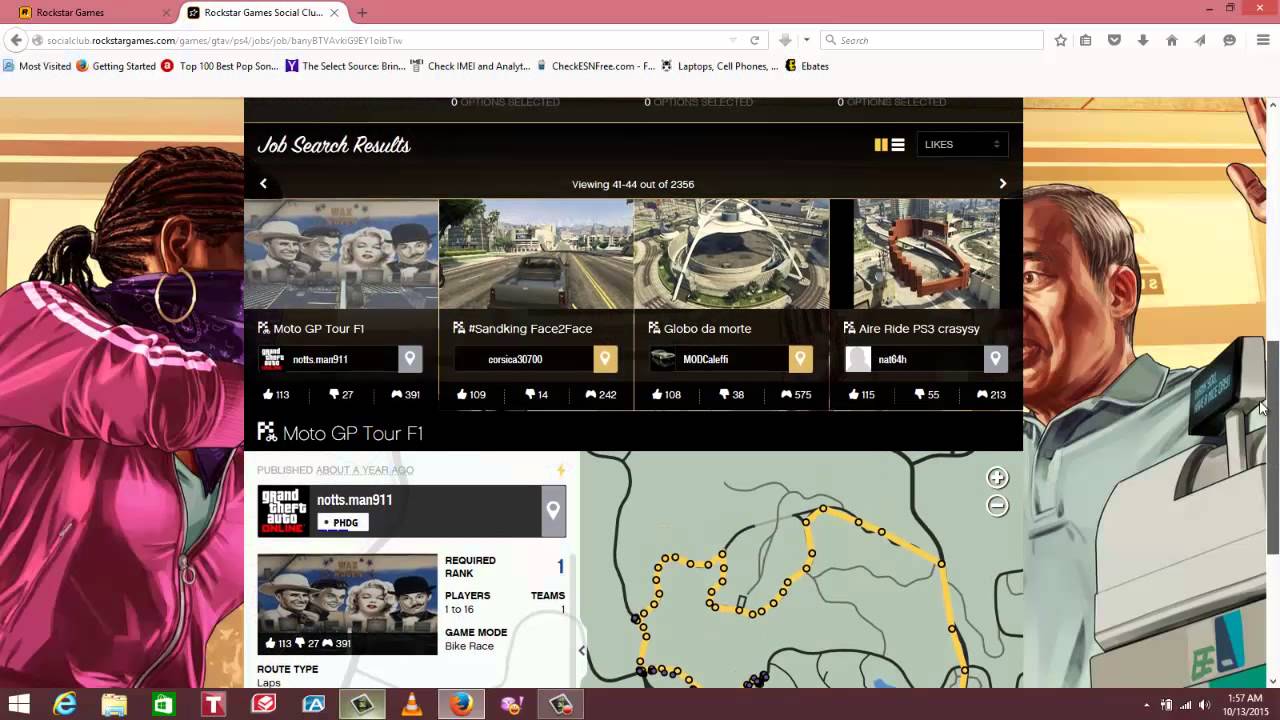
Task: Click the Aire Ride PS3 crasysy title
Action: (919, 328)
